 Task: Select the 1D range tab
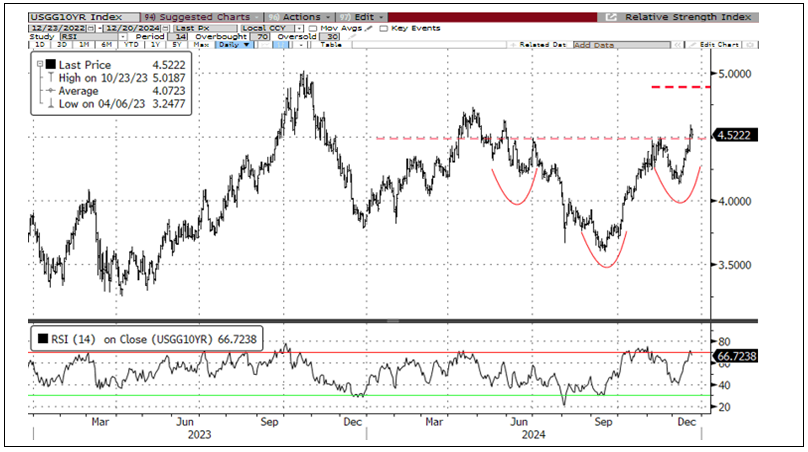(x=40, y=45)
